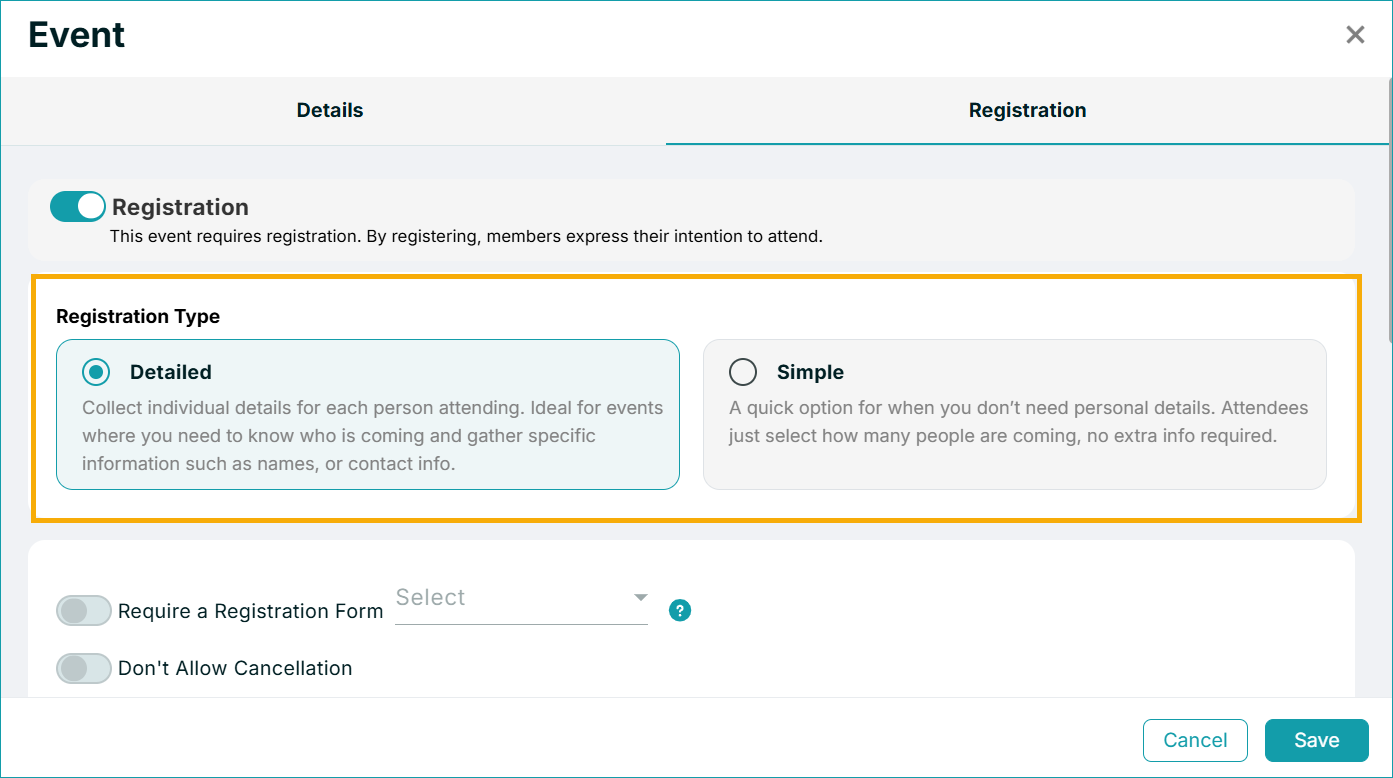
Task: Click the Registration Type heading
Action: click(x=138, y=316)
